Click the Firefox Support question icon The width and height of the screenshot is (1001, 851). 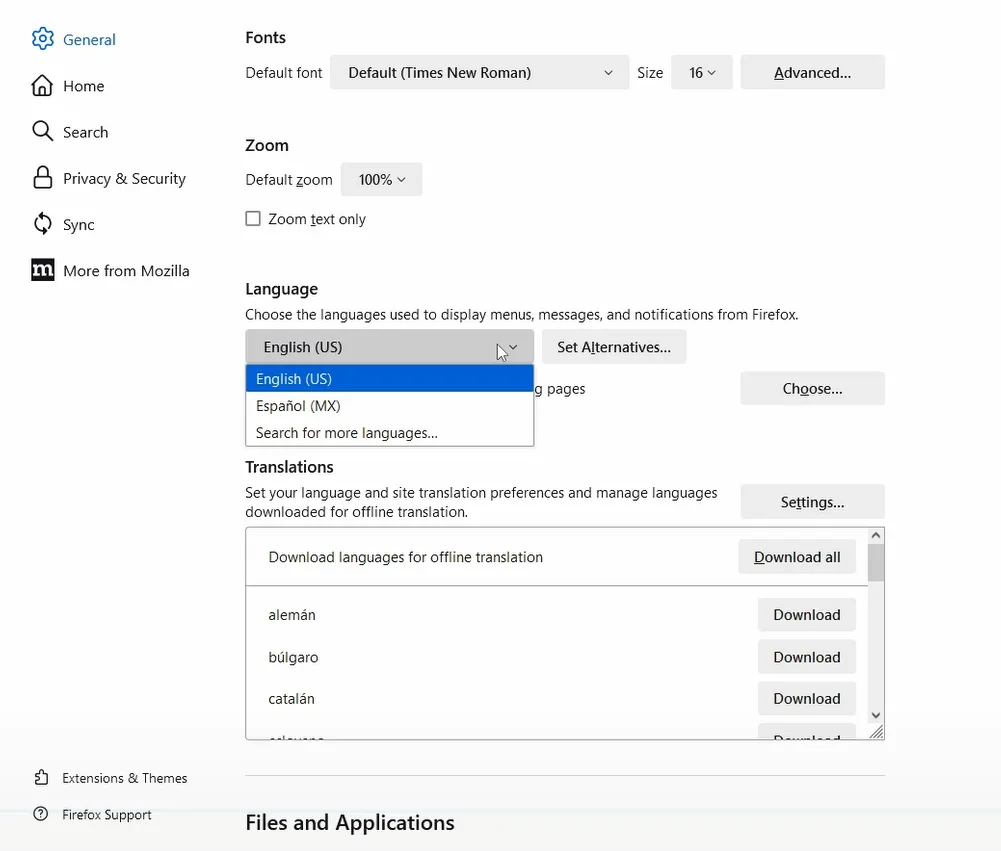point(41,814)
